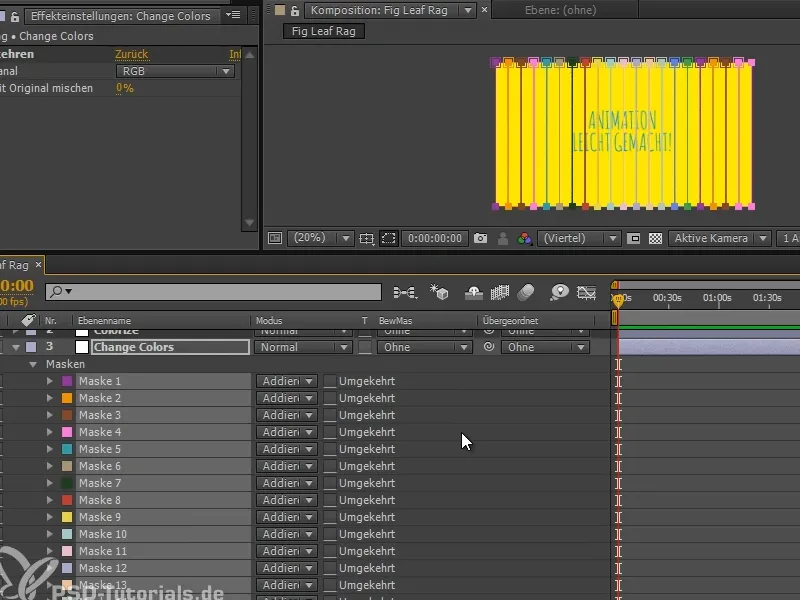Toggle Umgekehrt checkbox for Maske 8
The width and height of the screenshot is (800, 600).
(x=330, y=500)
